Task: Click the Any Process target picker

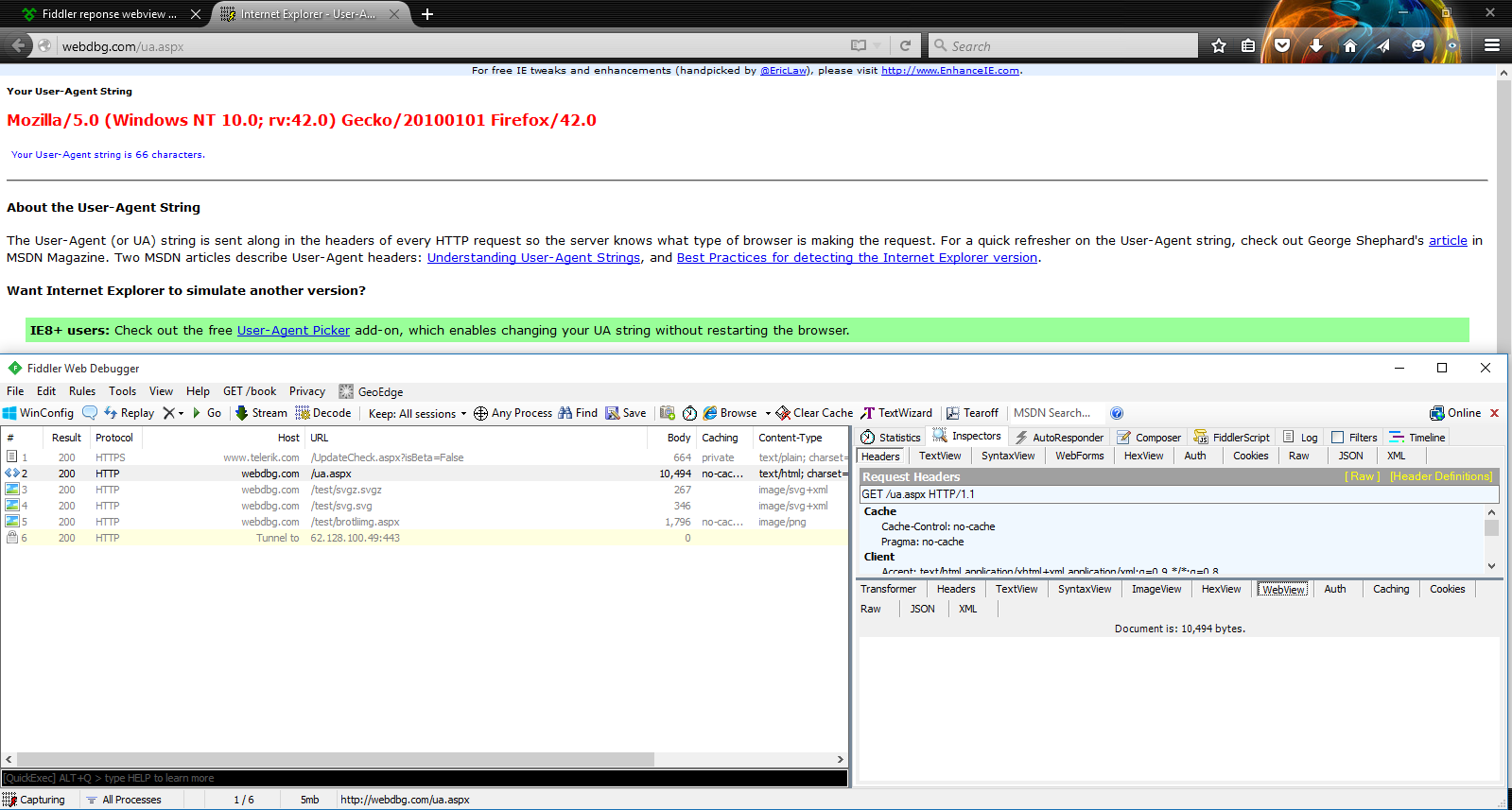Action: coord(513,413)
